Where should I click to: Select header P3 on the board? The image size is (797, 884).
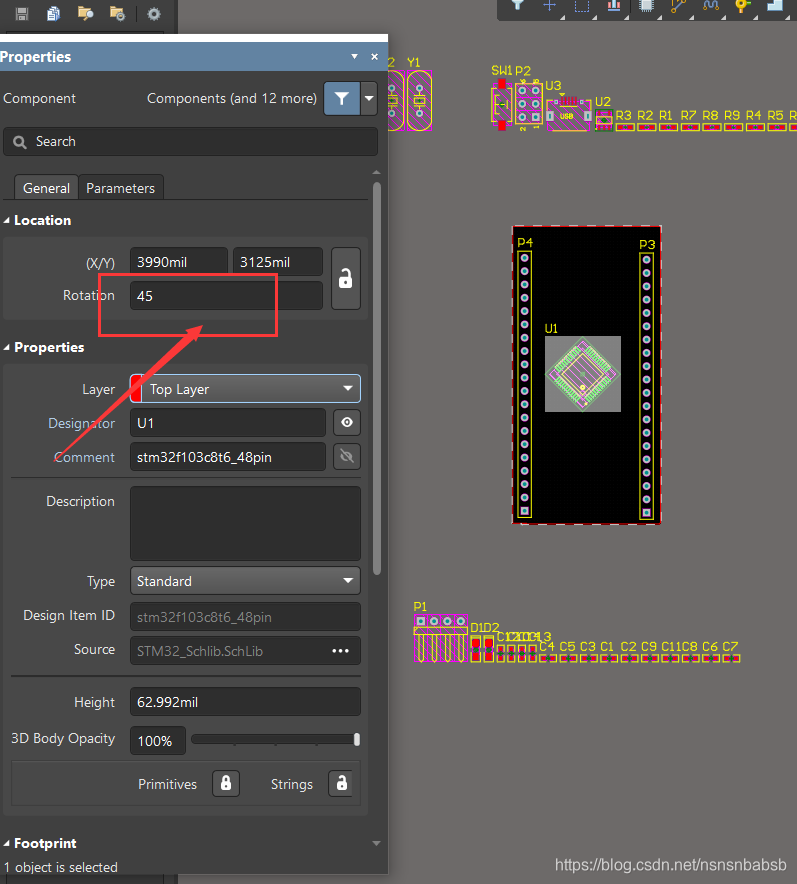pos(647,386)
